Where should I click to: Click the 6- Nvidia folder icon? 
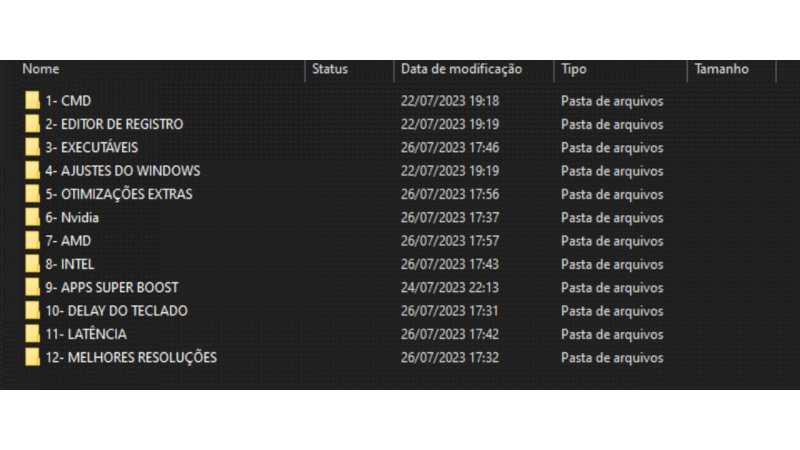[x=33, y=218]
